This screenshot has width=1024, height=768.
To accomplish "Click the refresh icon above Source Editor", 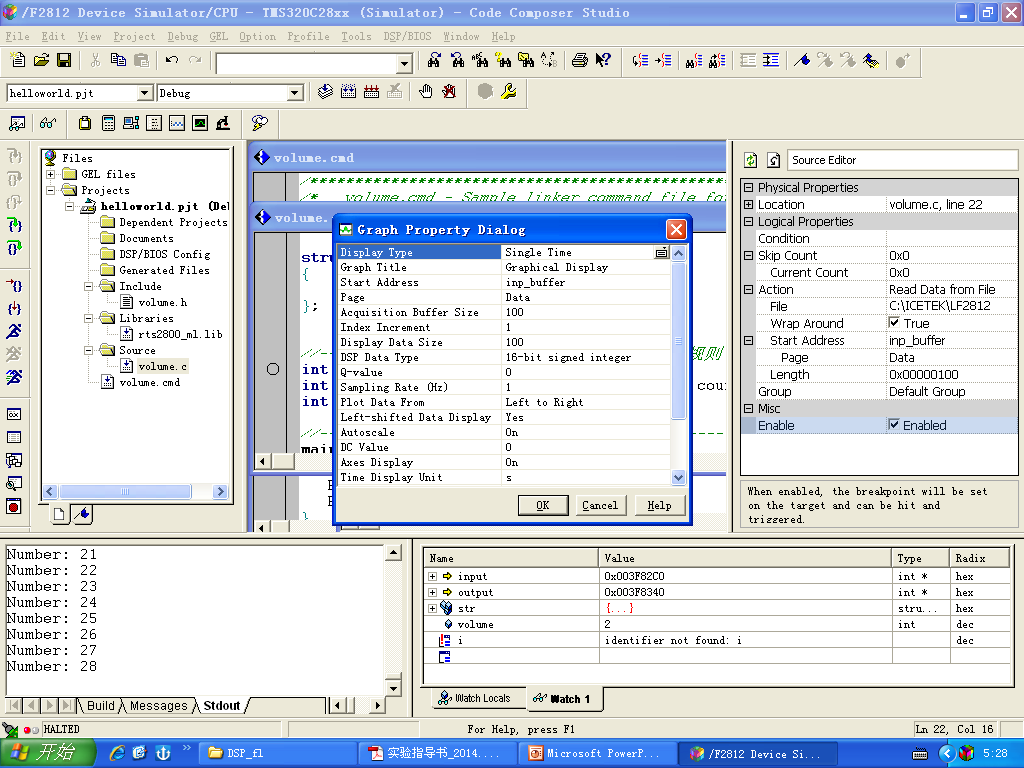I will (x=751, y=160).
